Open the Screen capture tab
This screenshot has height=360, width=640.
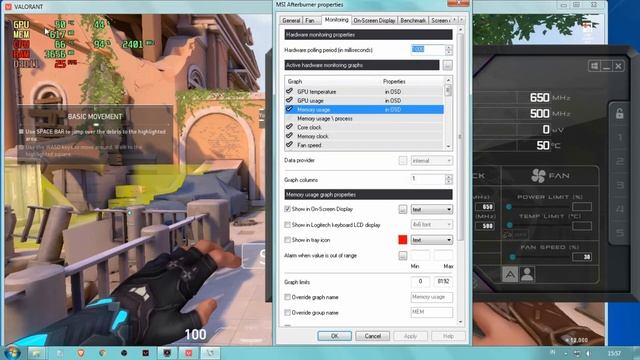pos(440,20)
